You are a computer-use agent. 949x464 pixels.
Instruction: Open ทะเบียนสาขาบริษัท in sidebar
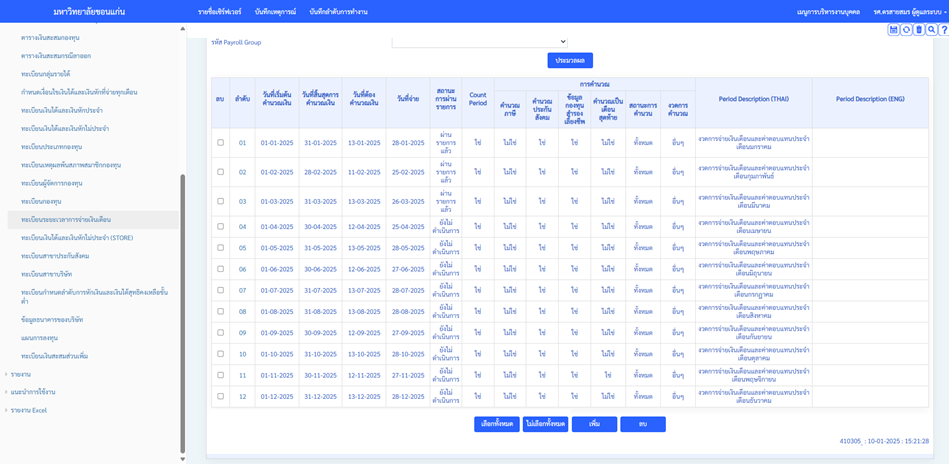(x=46, y=274)
